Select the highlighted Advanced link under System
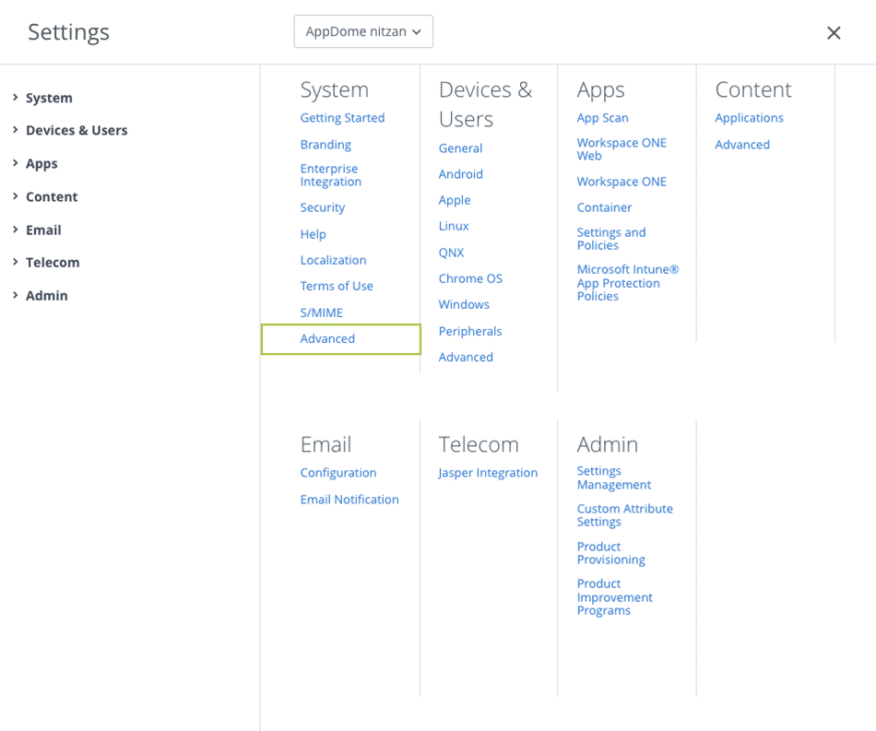The image size is (876, 731). [x=327, y=338]
